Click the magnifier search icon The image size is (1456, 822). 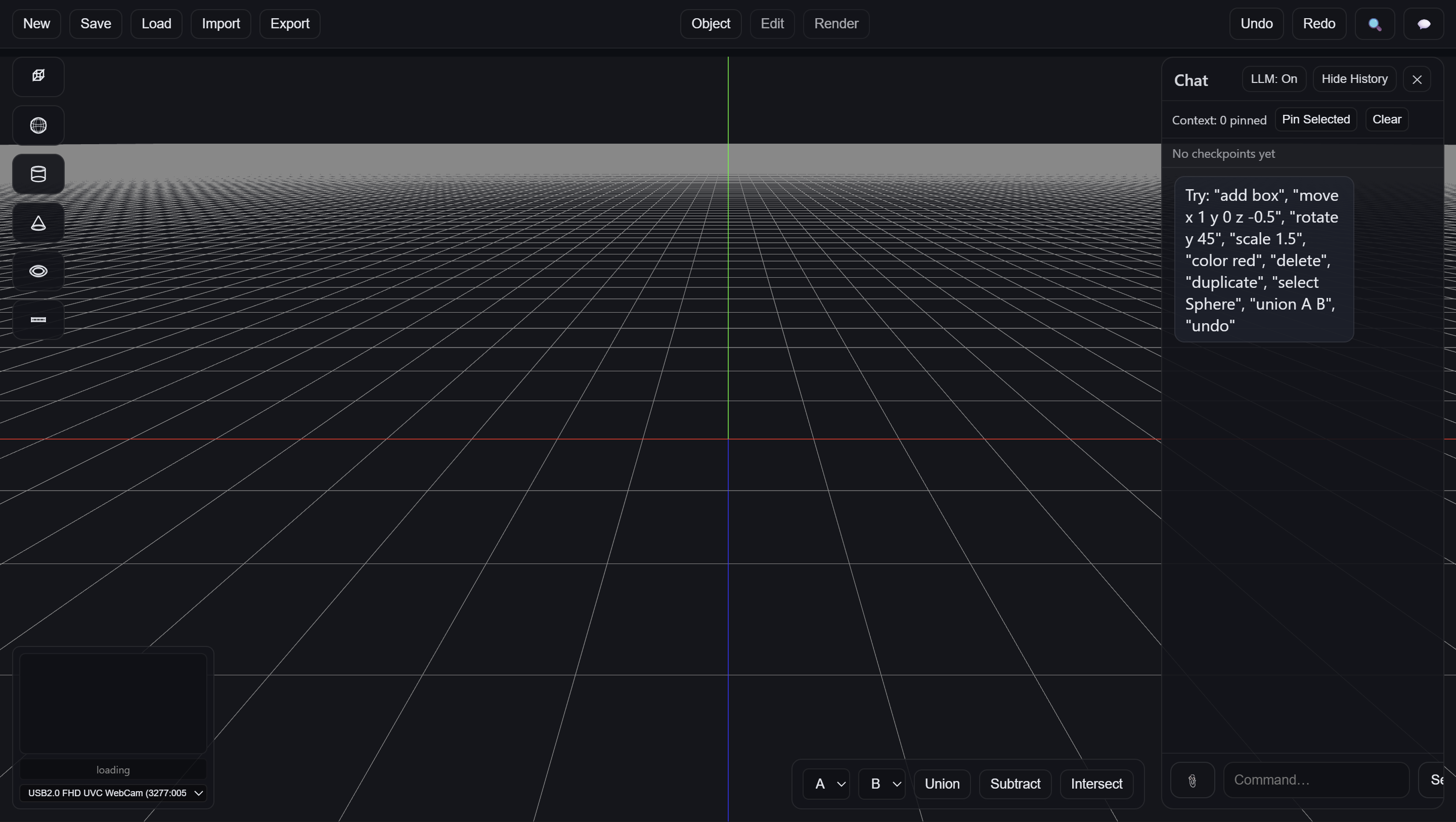(1374, 24)
